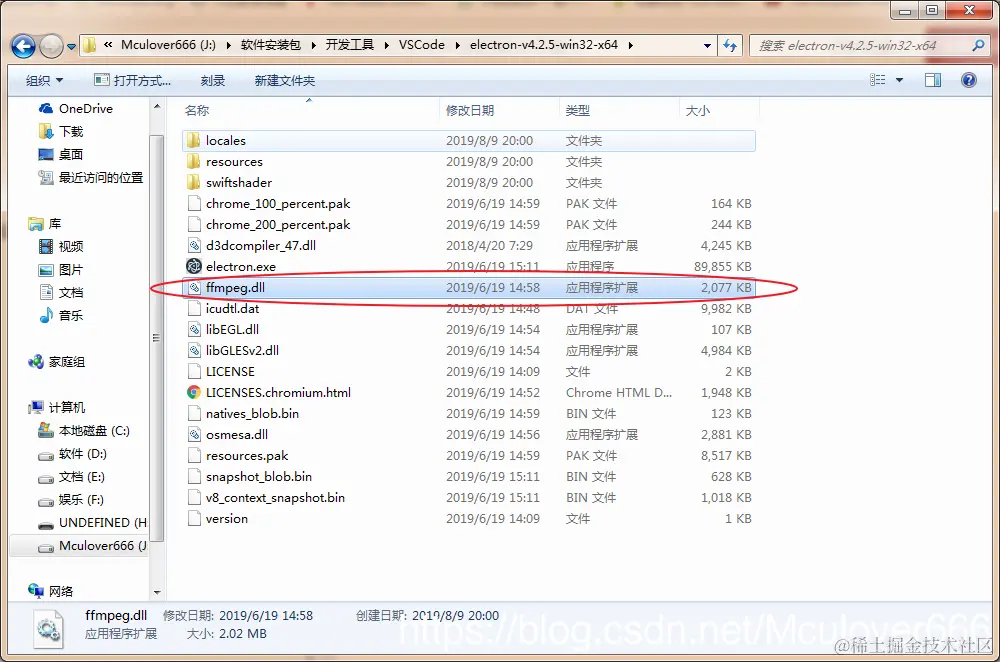Click 刻录 in the toolbar
The image size is (1000, 662).
tap(212, 80)
